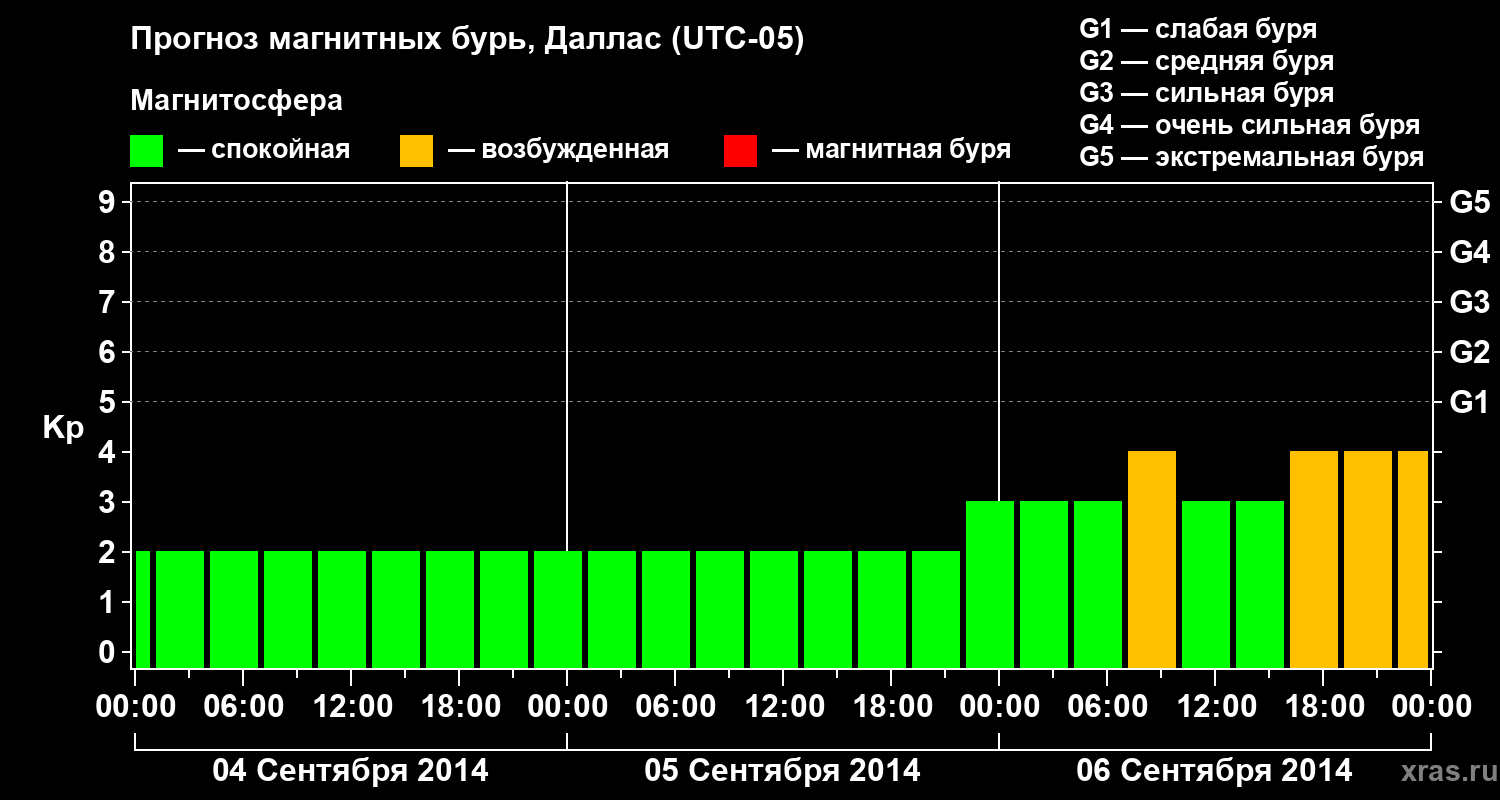This screenshot has width=1500, height=800.
Task: Click the '— спокойная' legend label
Action: (x=264, y=151)
